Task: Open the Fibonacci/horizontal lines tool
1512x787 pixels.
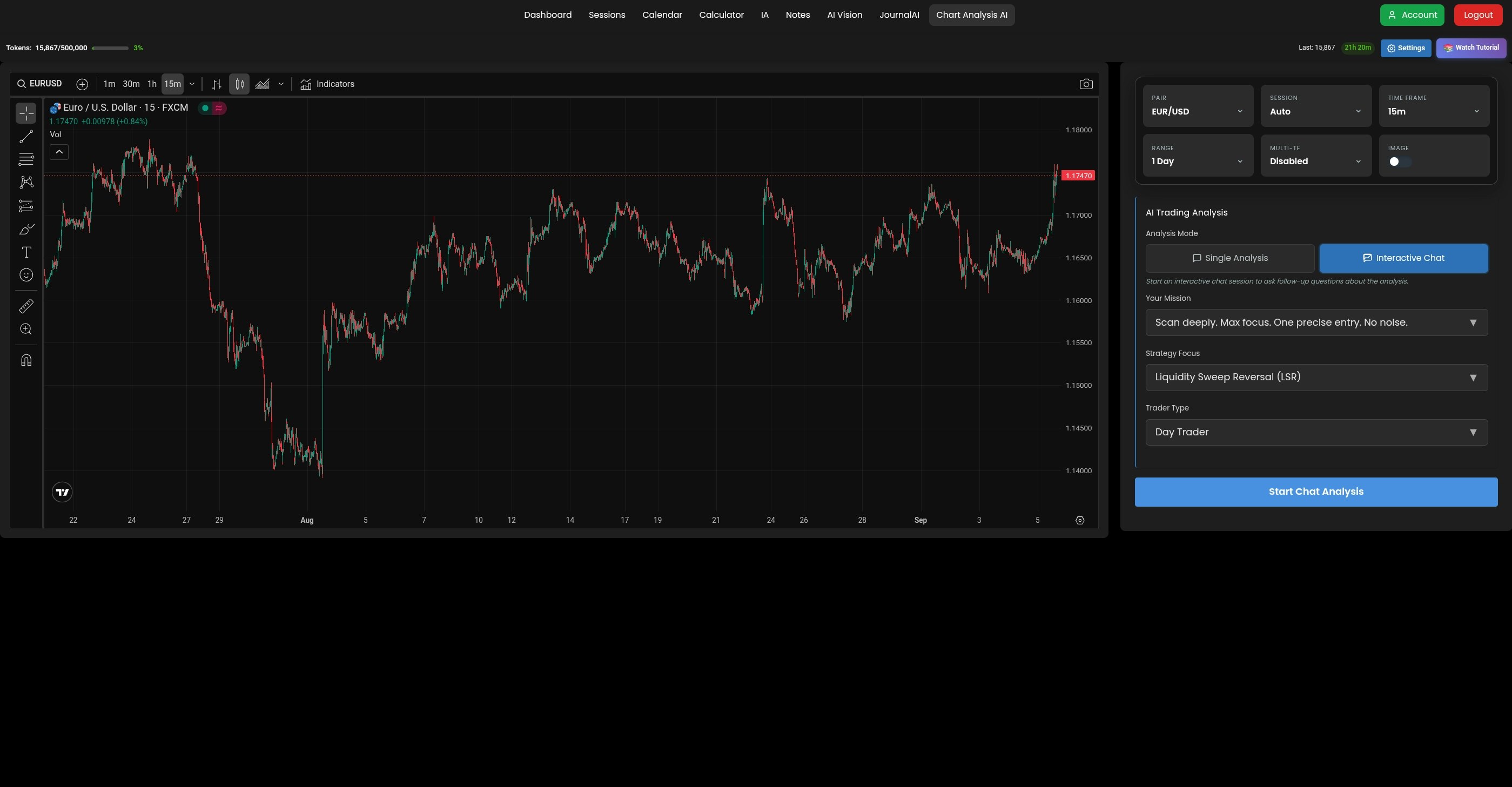Action: click(26, 159)
